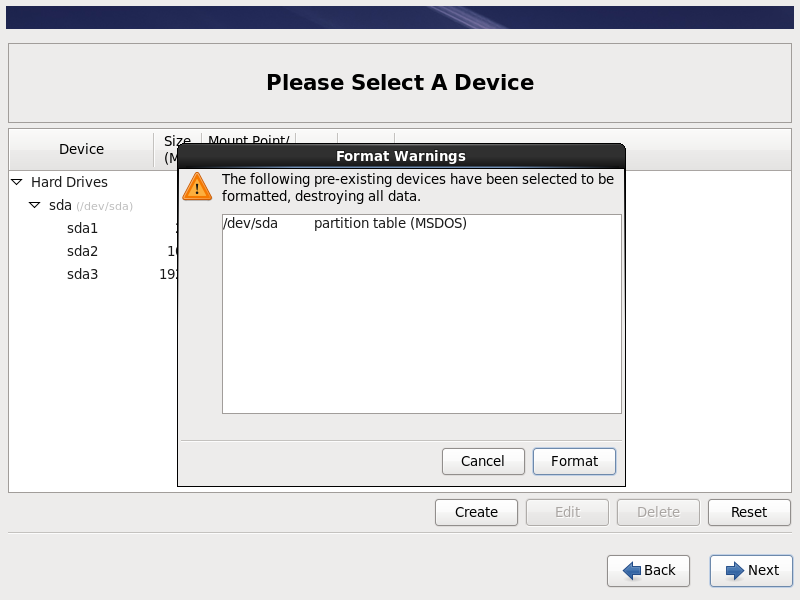Click the Reset button
Image resolution: width=800 pixels, height=600 pixels.
748,512
